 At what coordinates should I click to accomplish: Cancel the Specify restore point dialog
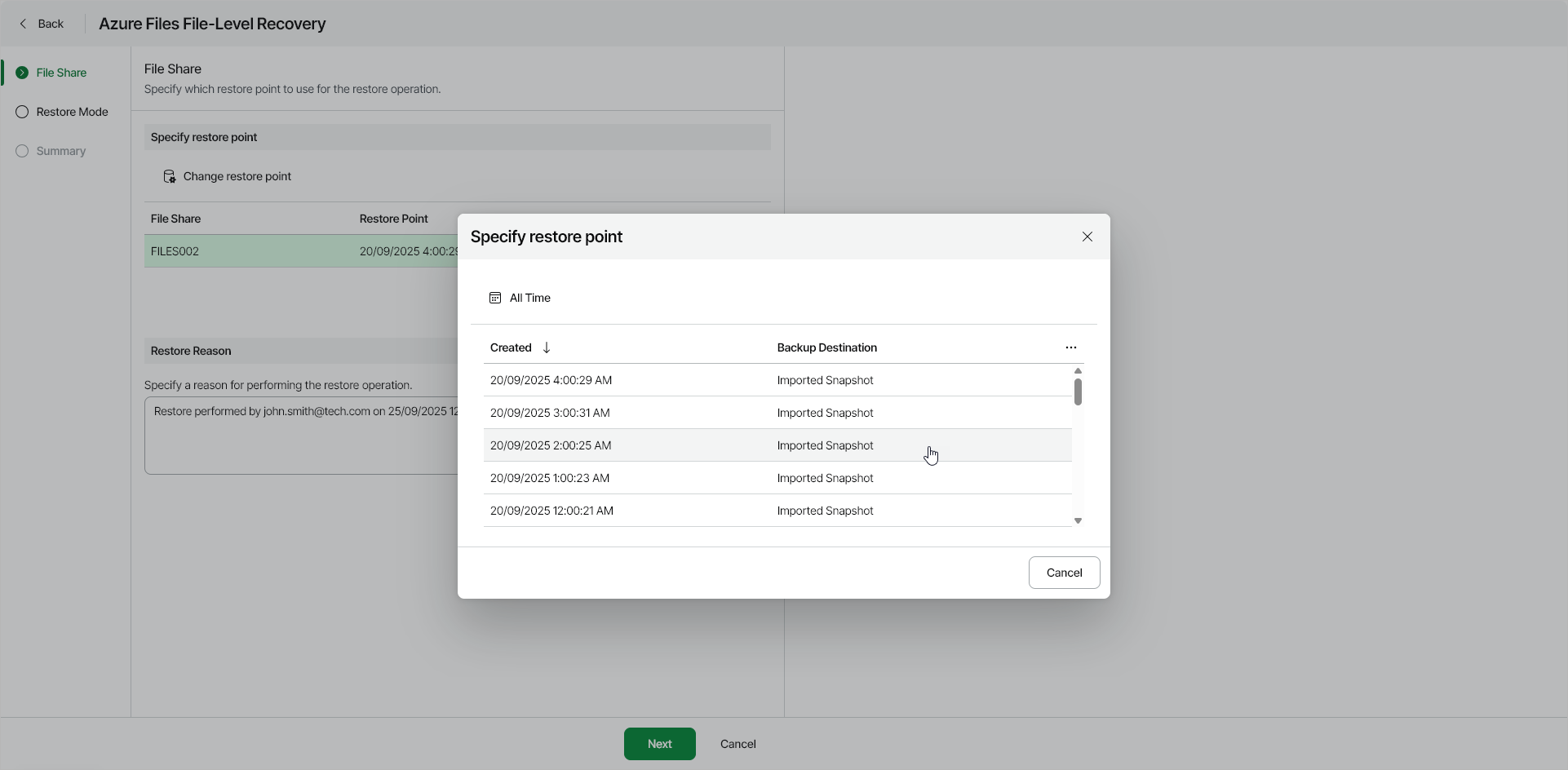click(x=1064, y=572)
